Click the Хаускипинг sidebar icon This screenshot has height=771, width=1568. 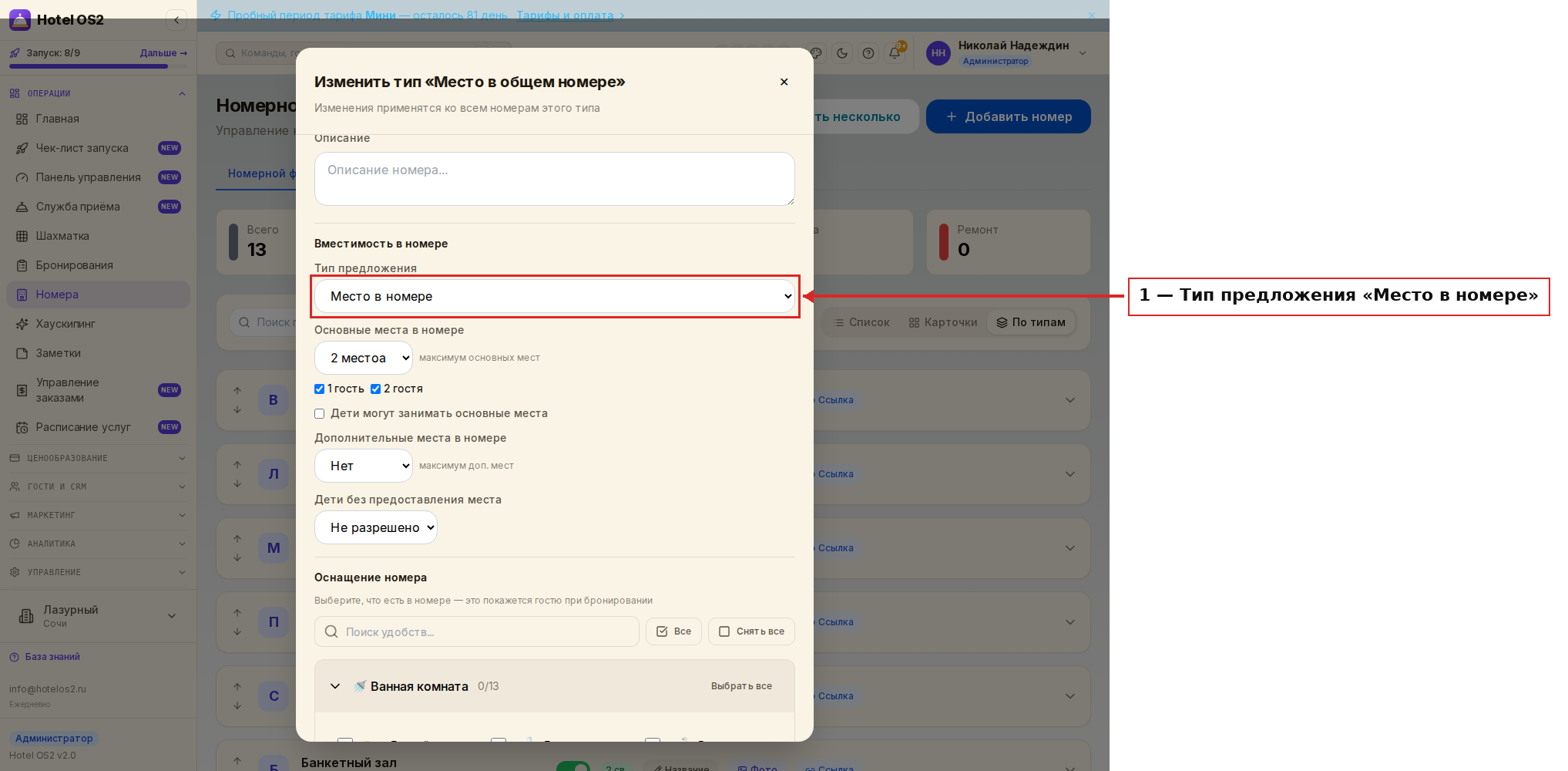22,324
